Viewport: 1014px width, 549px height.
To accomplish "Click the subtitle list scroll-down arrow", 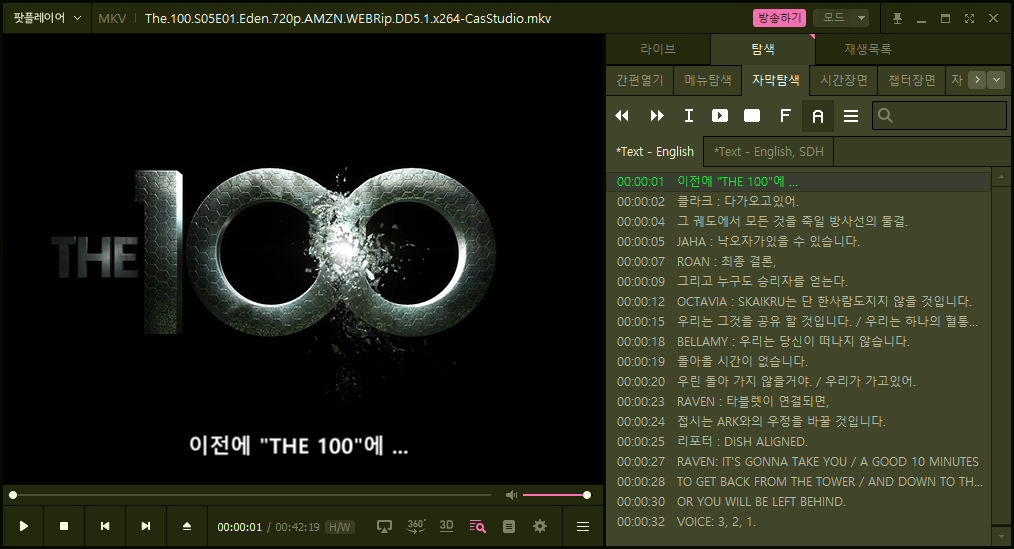I will pos(999,536).
